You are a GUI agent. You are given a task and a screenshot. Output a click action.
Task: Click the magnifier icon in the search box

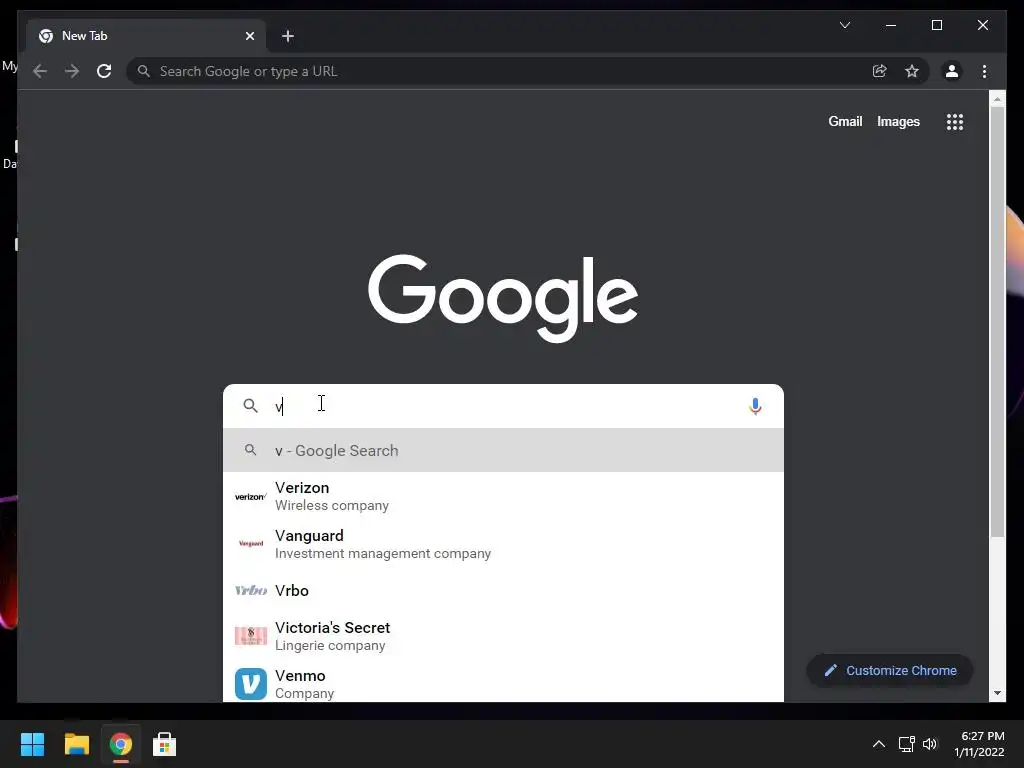250,406
